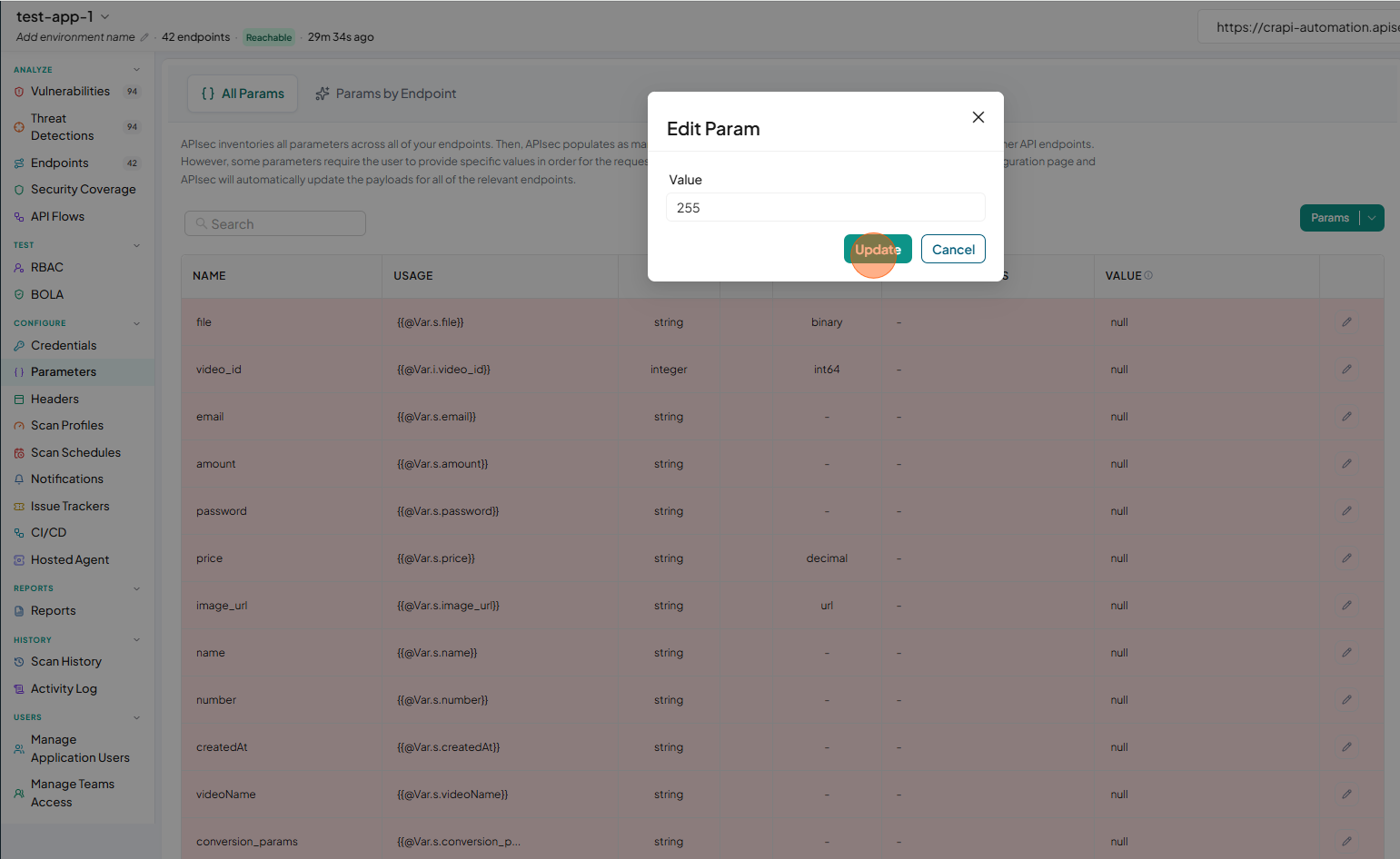Click the Headers sidebar icon
This screenshot has height=859, width=1400.
point(19,400)
